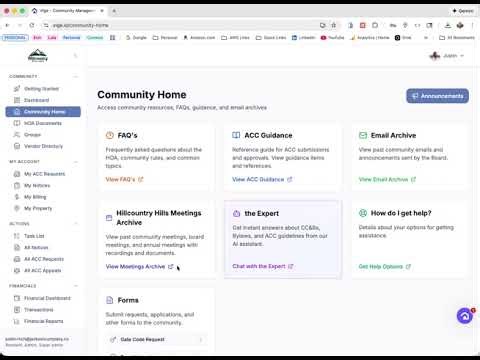Screen dimensions: 480x360
Task: Open the Amazon.com bookmark
Action: (x=199, y=38)
